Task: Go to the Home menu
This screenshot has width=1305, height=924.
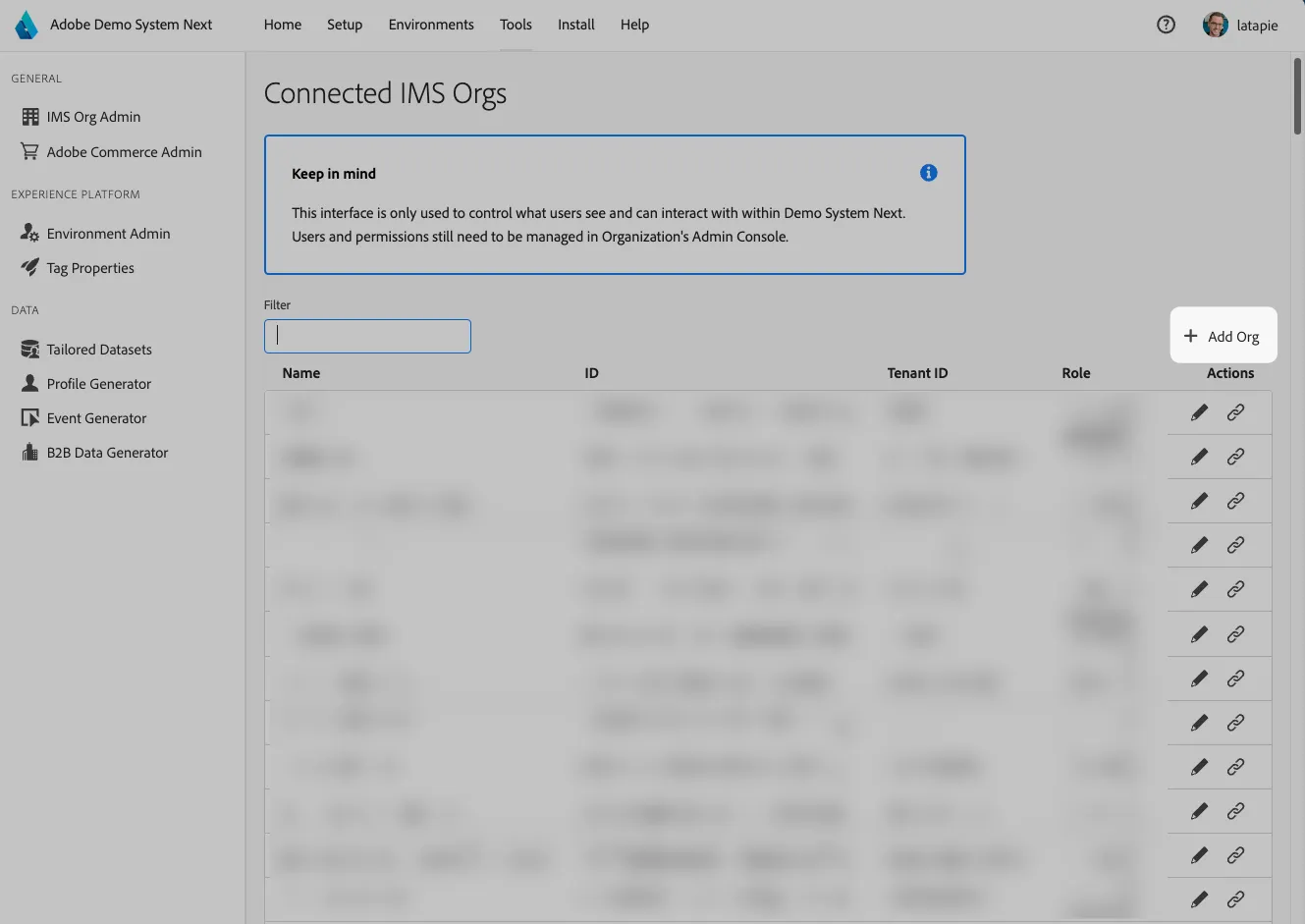Action: pyautogui.click(x=283, y=25)
